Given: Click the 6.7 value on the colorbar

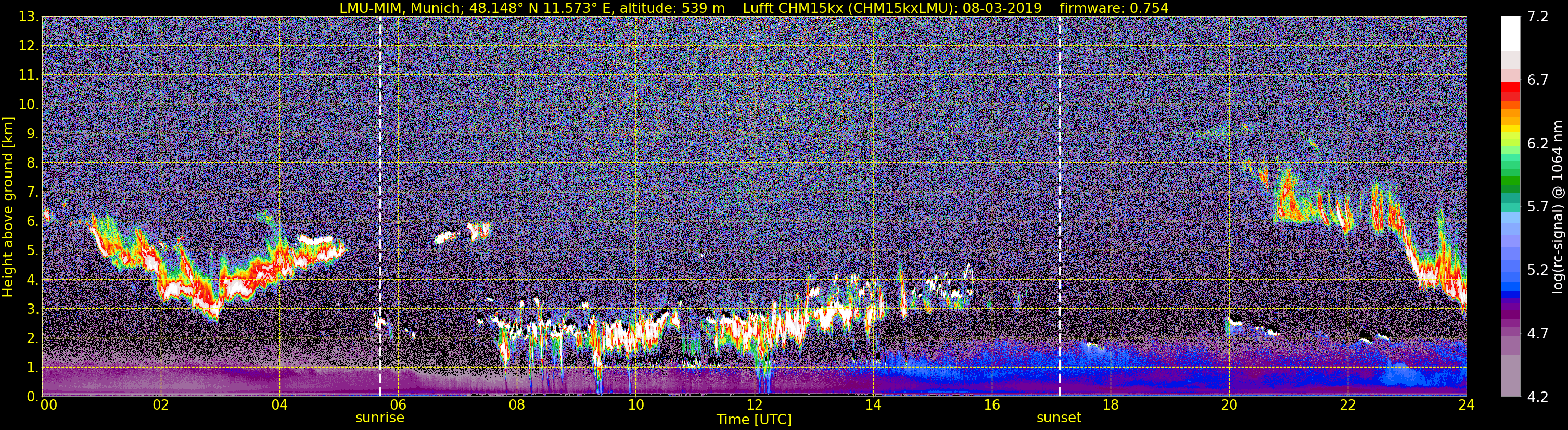Looking at the screenshot, I should click(x=1538, y=80).
